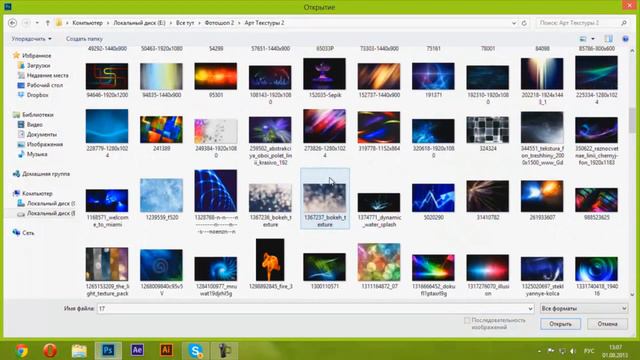The width and height of the screenshot is (640, 360).
Task: Click the Отмена button
Action: tap(607, 324)
